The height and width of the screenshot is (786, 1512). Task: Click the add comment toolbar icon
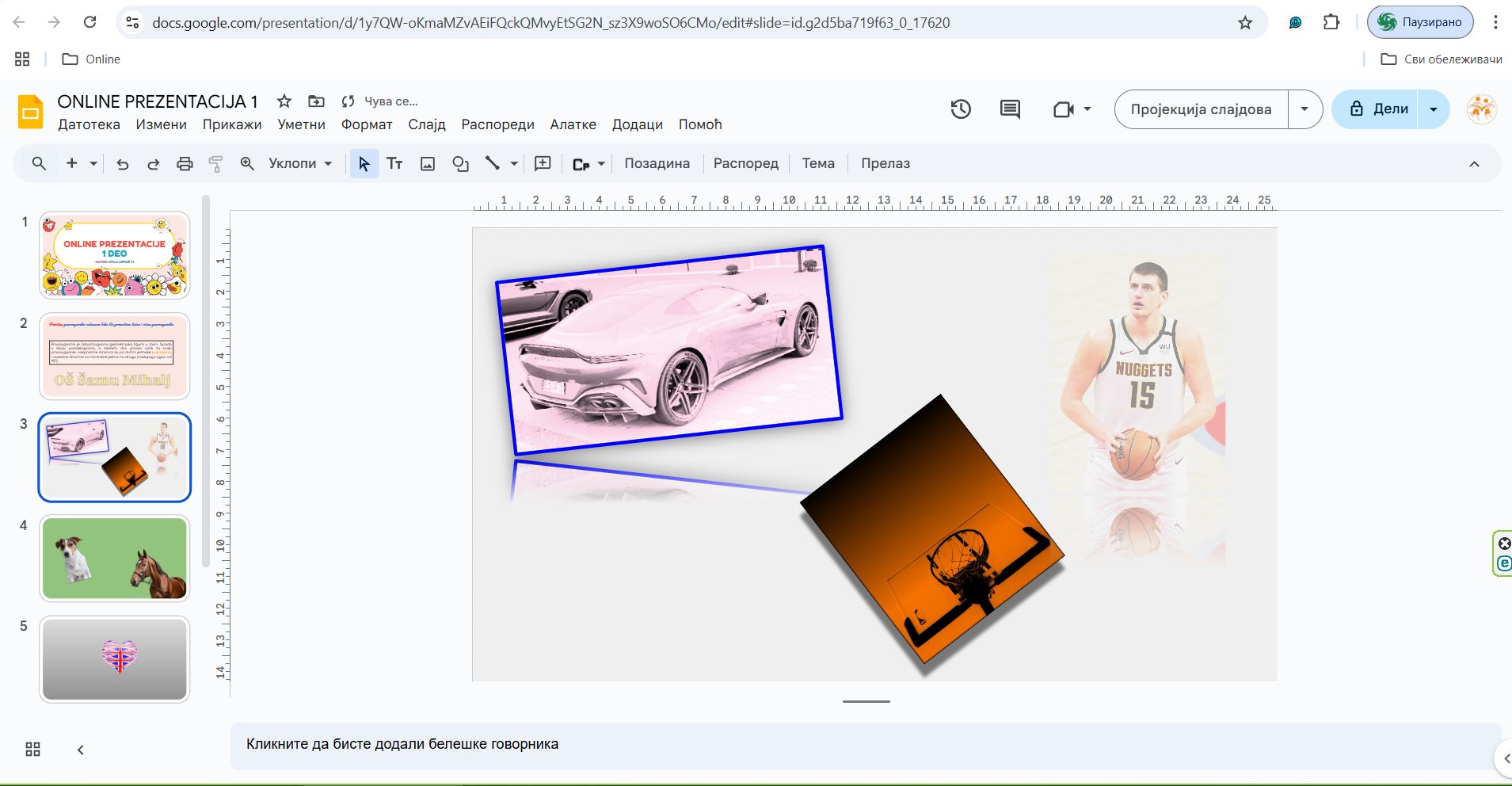point(543,164)
